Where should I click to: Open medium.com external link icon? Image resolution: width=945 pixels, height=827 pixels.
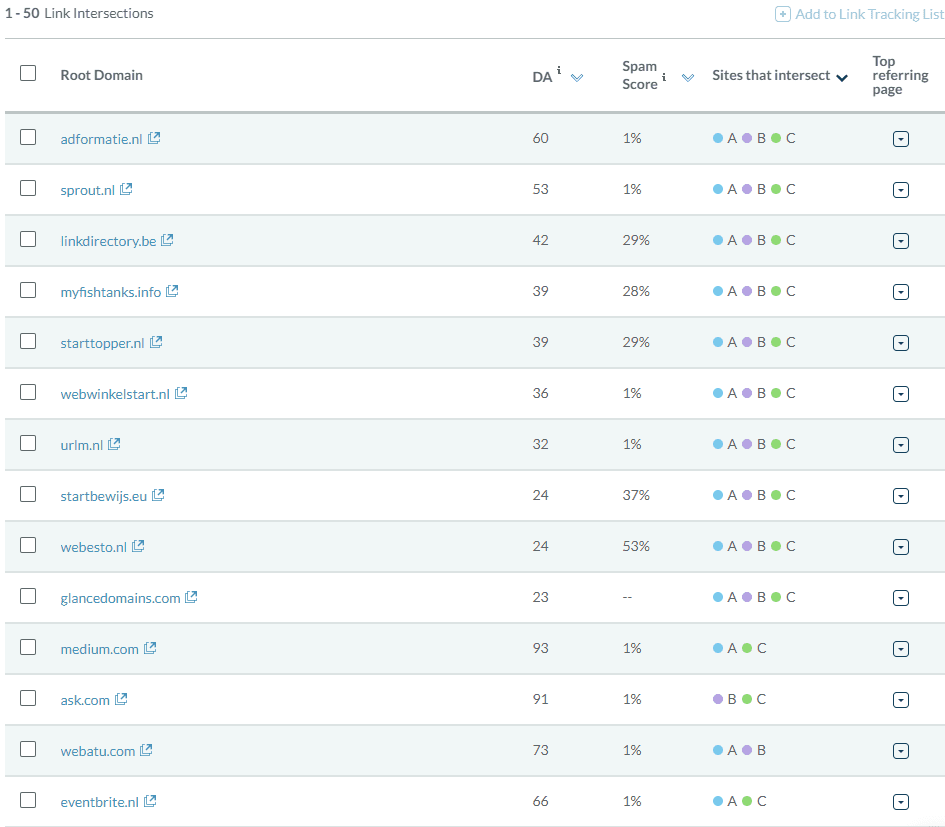point(150,648)
